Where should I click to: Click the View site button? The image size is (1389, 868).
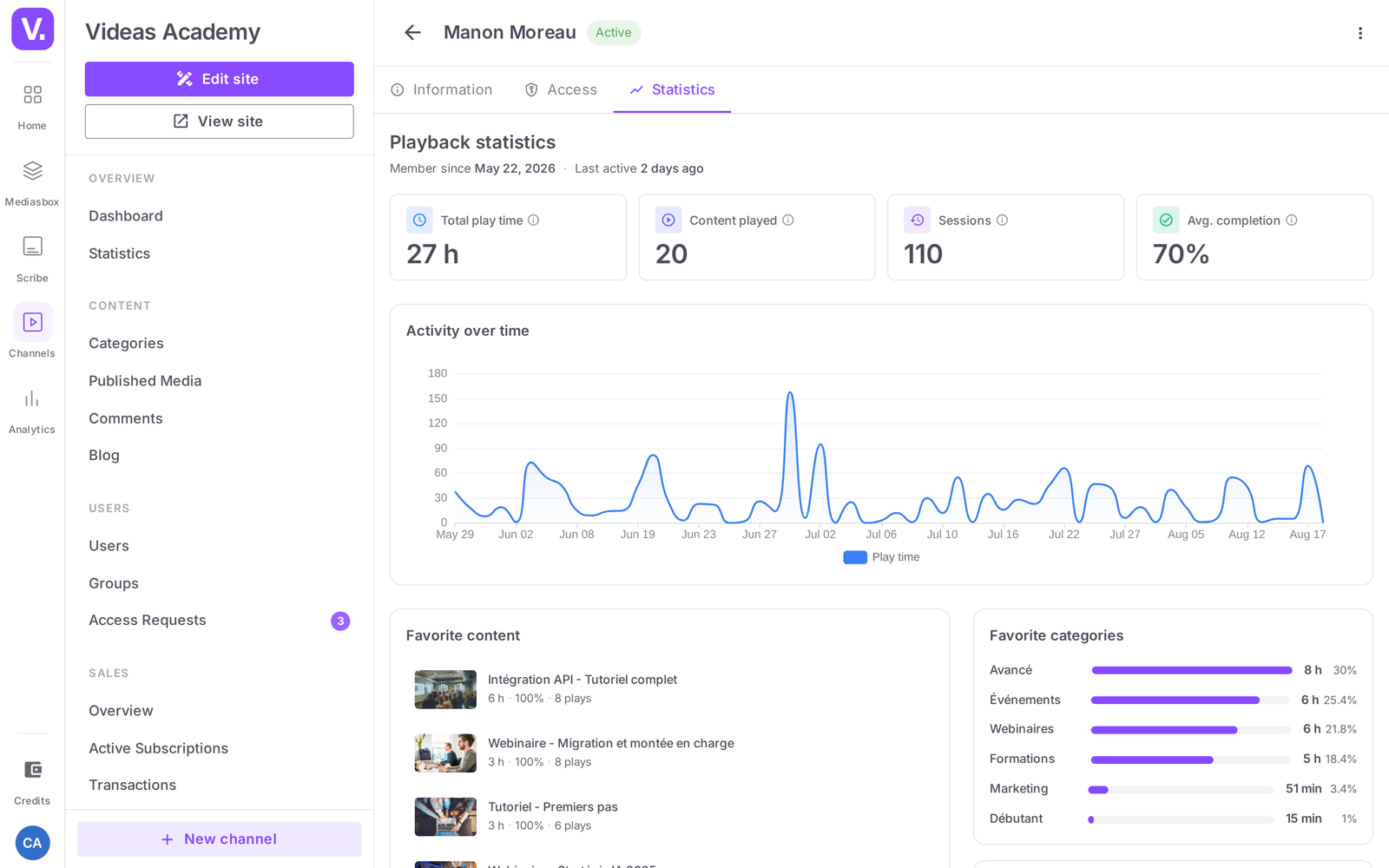(x=220, y=122)
